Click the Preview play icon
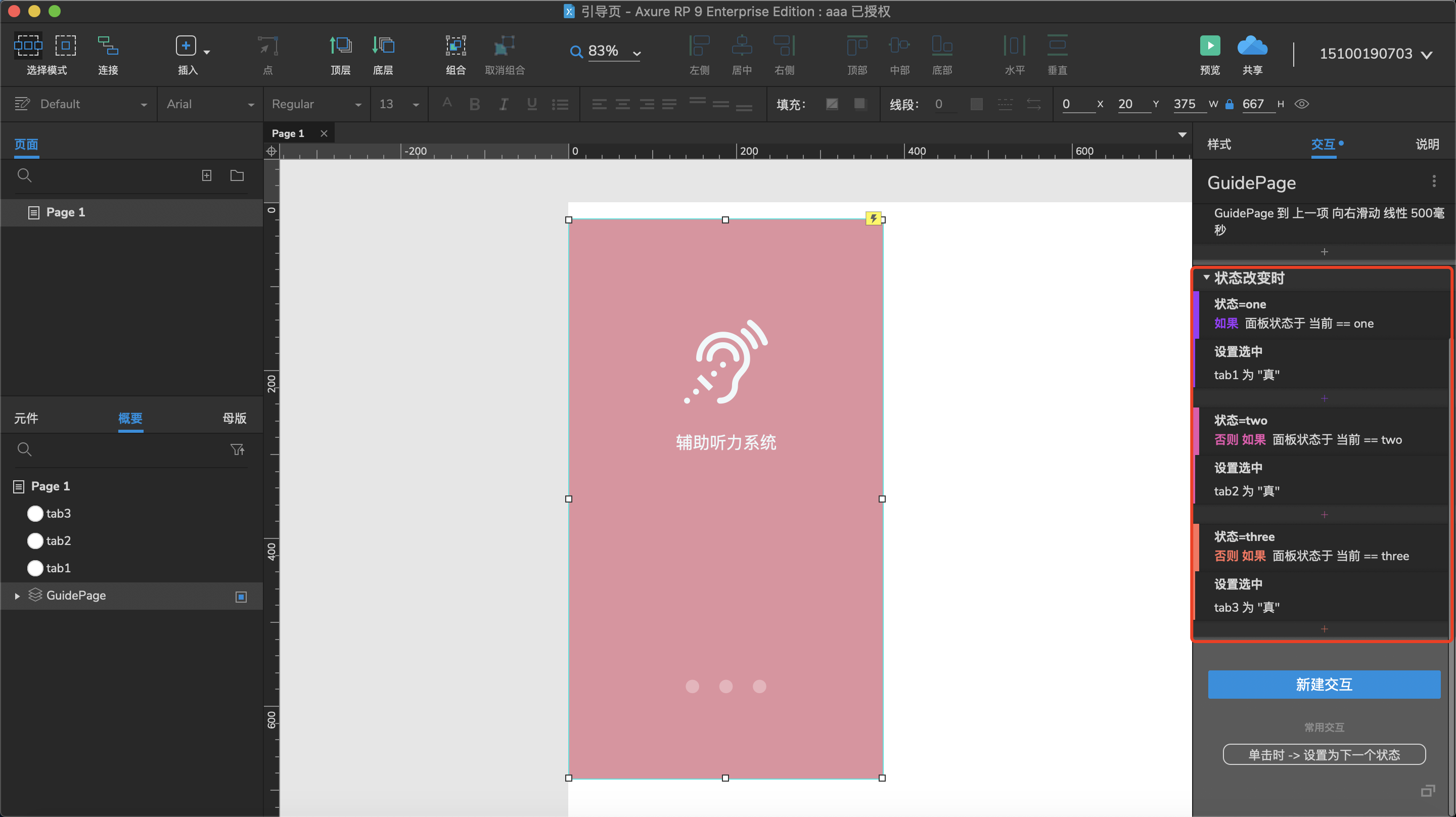The width and height of the screenshot is (1456, 817). pos(1210,46)
